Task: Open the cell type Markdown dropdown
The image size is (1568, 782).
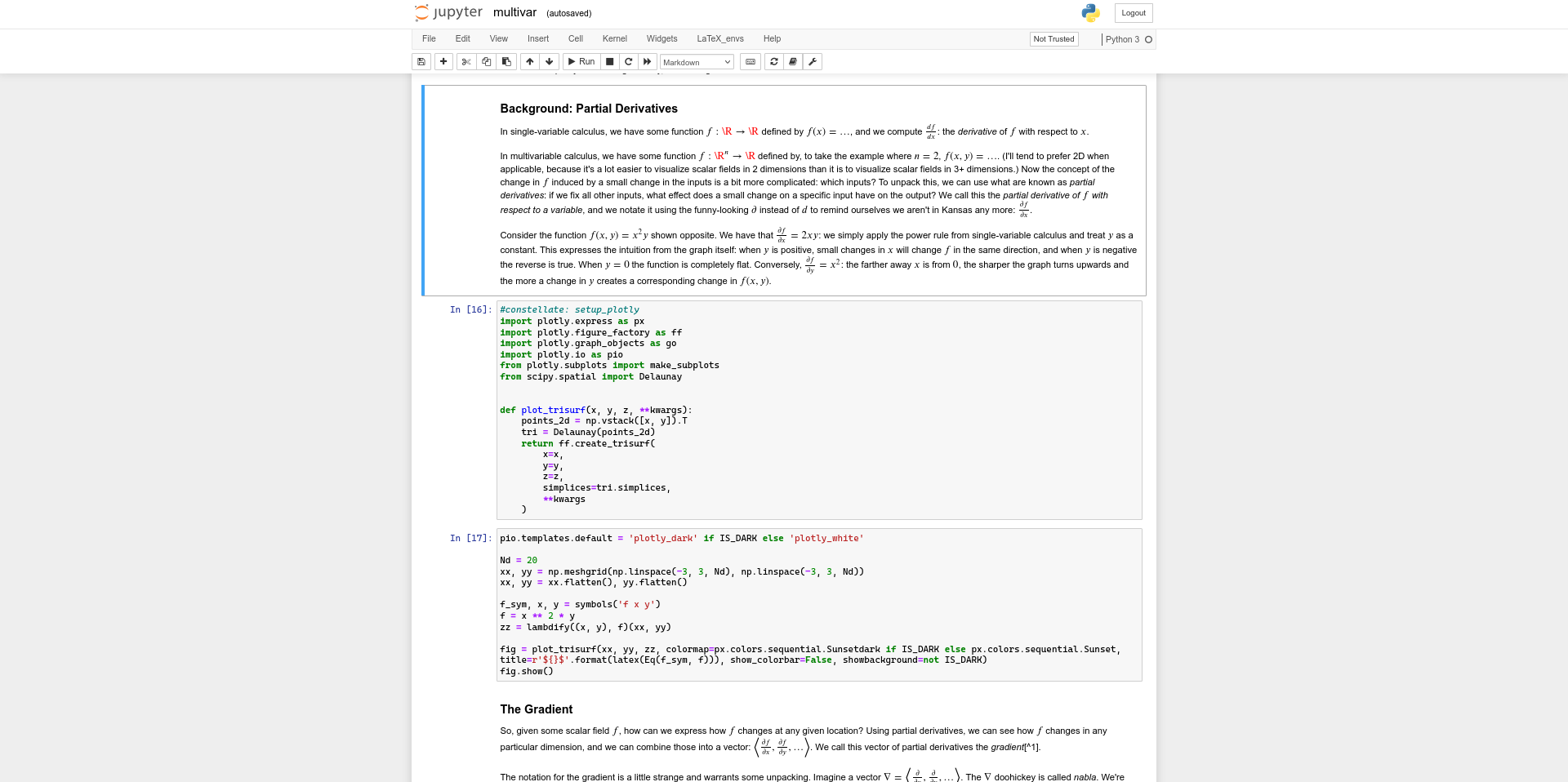Action: (x=696, y=62)
